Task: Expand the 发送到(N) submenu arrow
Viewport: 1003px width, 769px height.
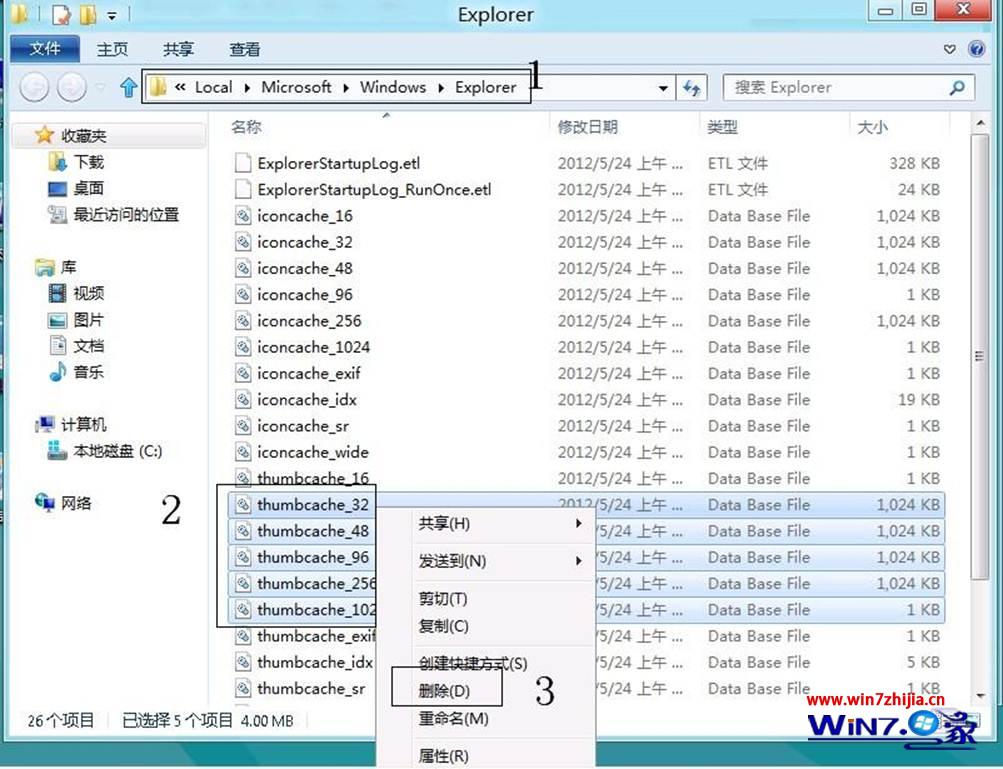Action: [x=578, y=560]
